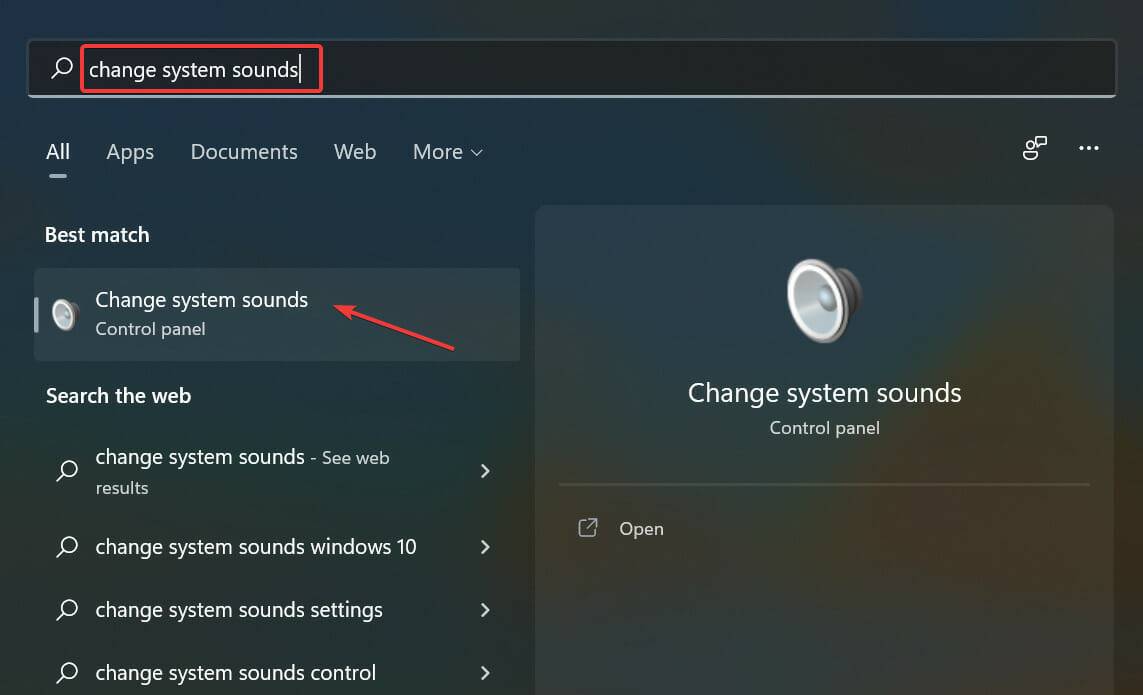Open the ellipsis options menu

click(1089, 148)
